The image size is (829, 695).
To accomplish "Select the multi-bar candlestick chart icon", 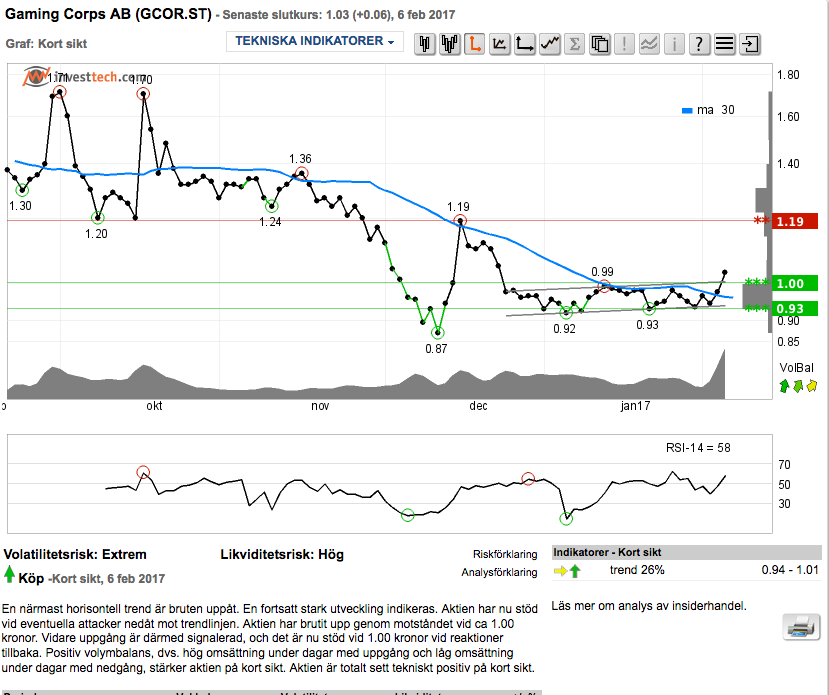I will (x=449, y=44).
